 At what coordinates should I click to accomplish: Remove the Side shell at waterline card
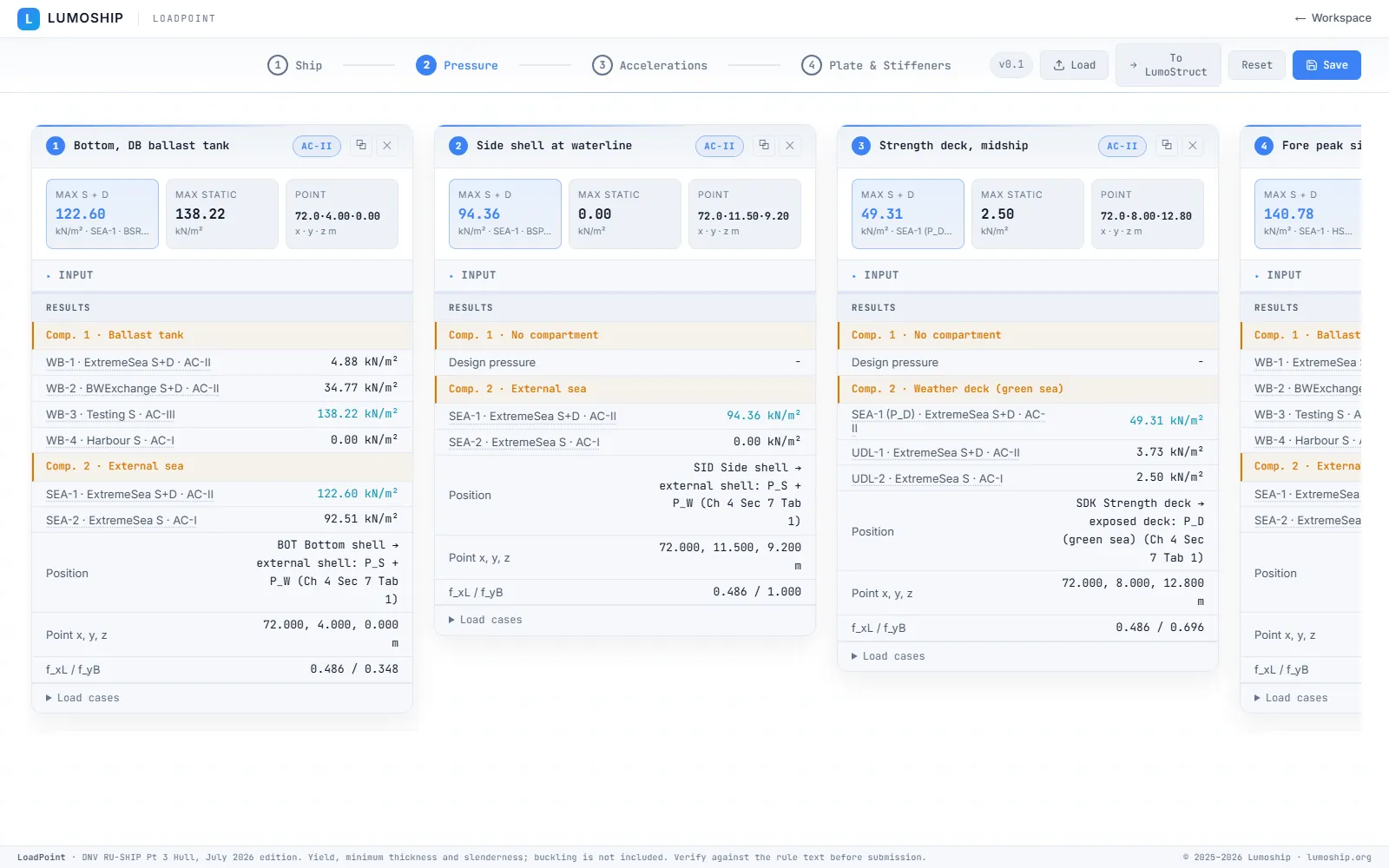coord(790,146)
